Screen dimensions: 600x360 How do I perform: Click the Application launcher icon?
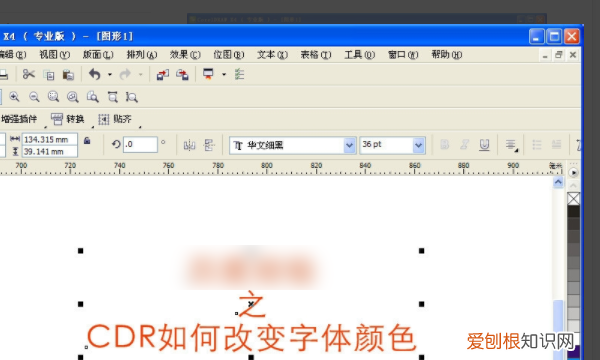point(208,74)
